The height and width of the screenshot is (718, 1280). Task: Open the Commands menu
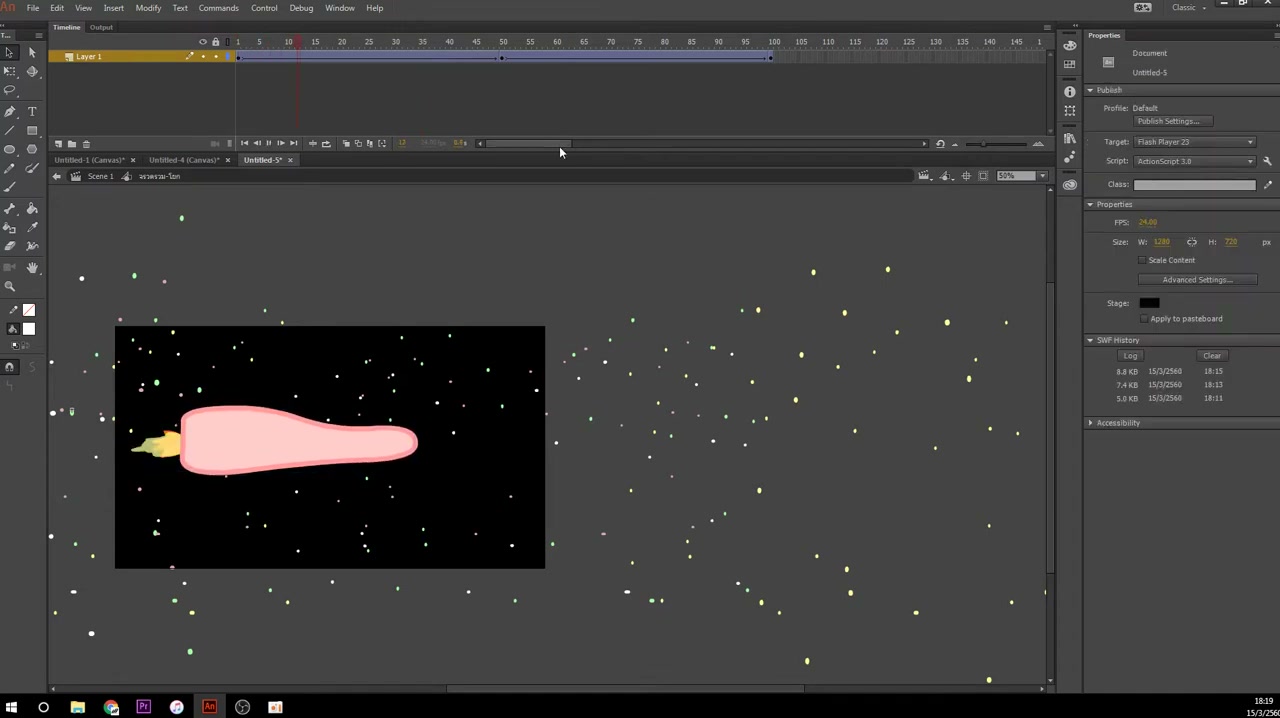point(218,8)
